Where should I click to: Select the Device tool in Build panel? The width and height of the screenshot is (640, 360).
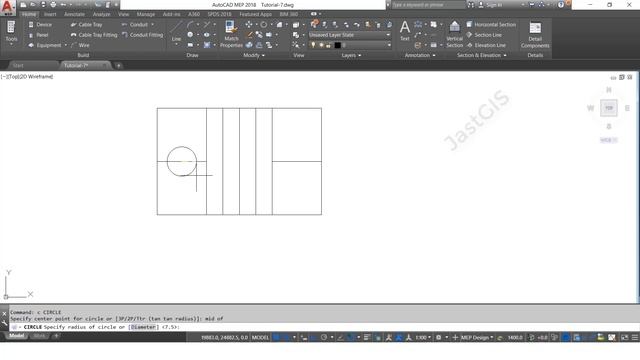click(x=40, y=24)
